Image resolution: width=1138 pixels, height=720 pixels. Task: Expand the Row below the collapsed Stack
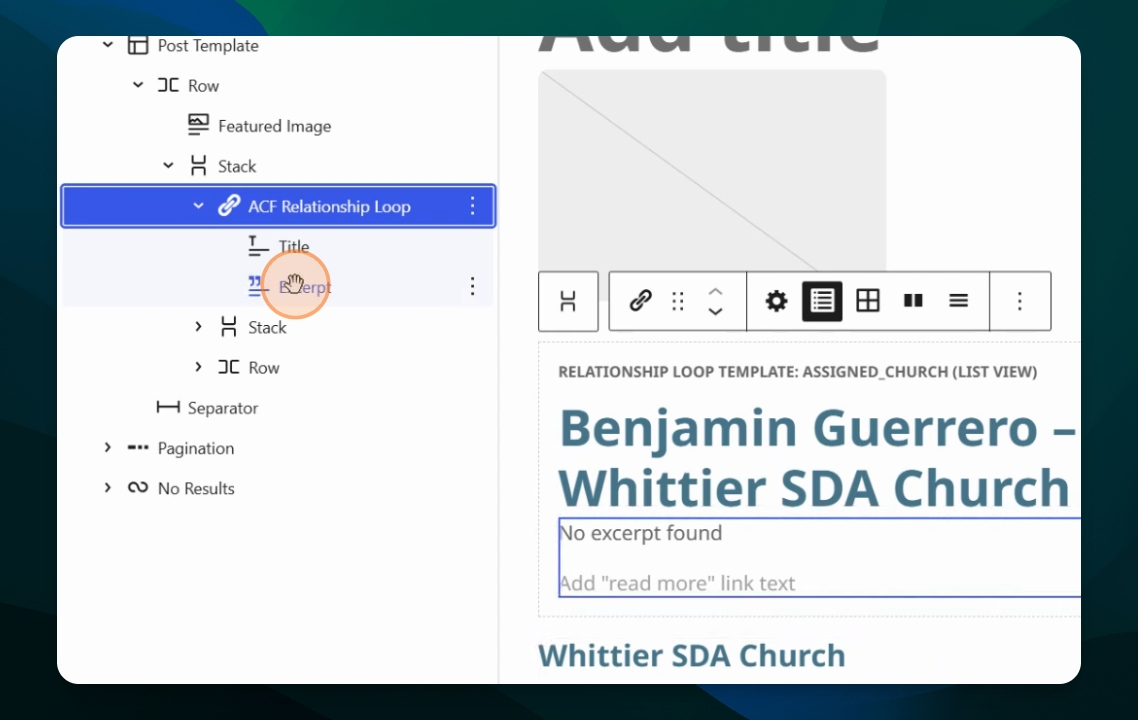point(198,367)
